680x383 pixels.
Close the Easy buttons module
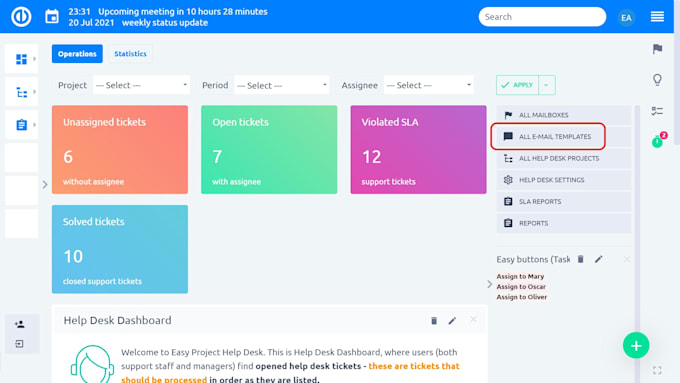coord(627,259)
